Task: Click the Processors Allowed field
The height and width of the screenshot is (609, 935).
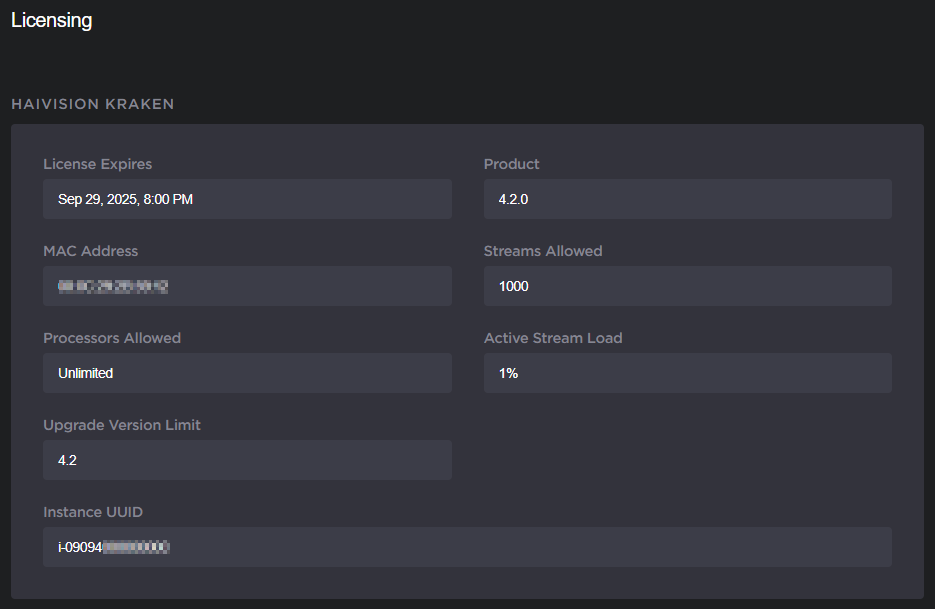Action: [247, 373]
